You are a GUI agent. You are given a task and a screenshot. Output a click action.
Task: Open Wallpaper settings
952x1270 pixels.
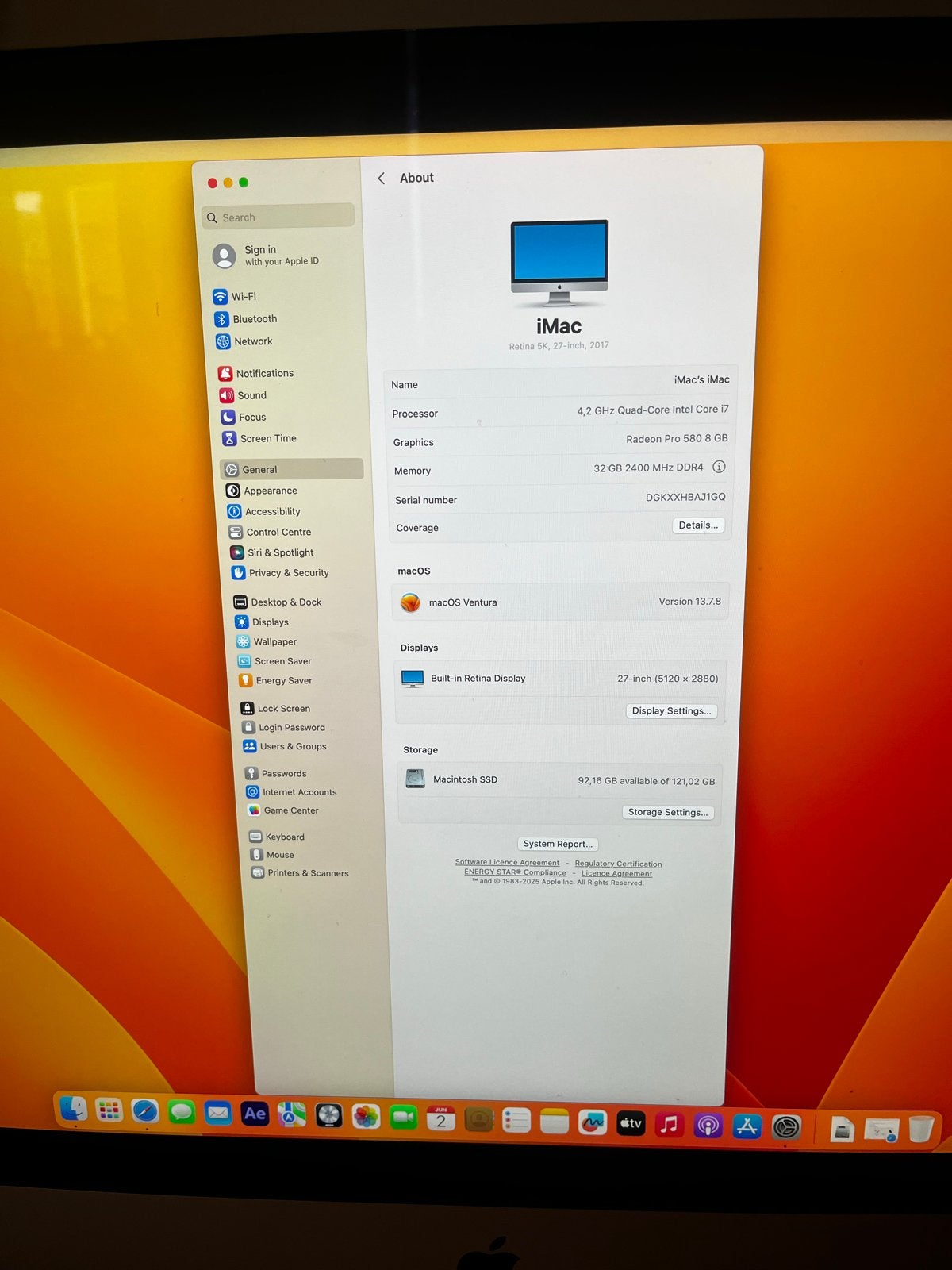tap(267, 641)
